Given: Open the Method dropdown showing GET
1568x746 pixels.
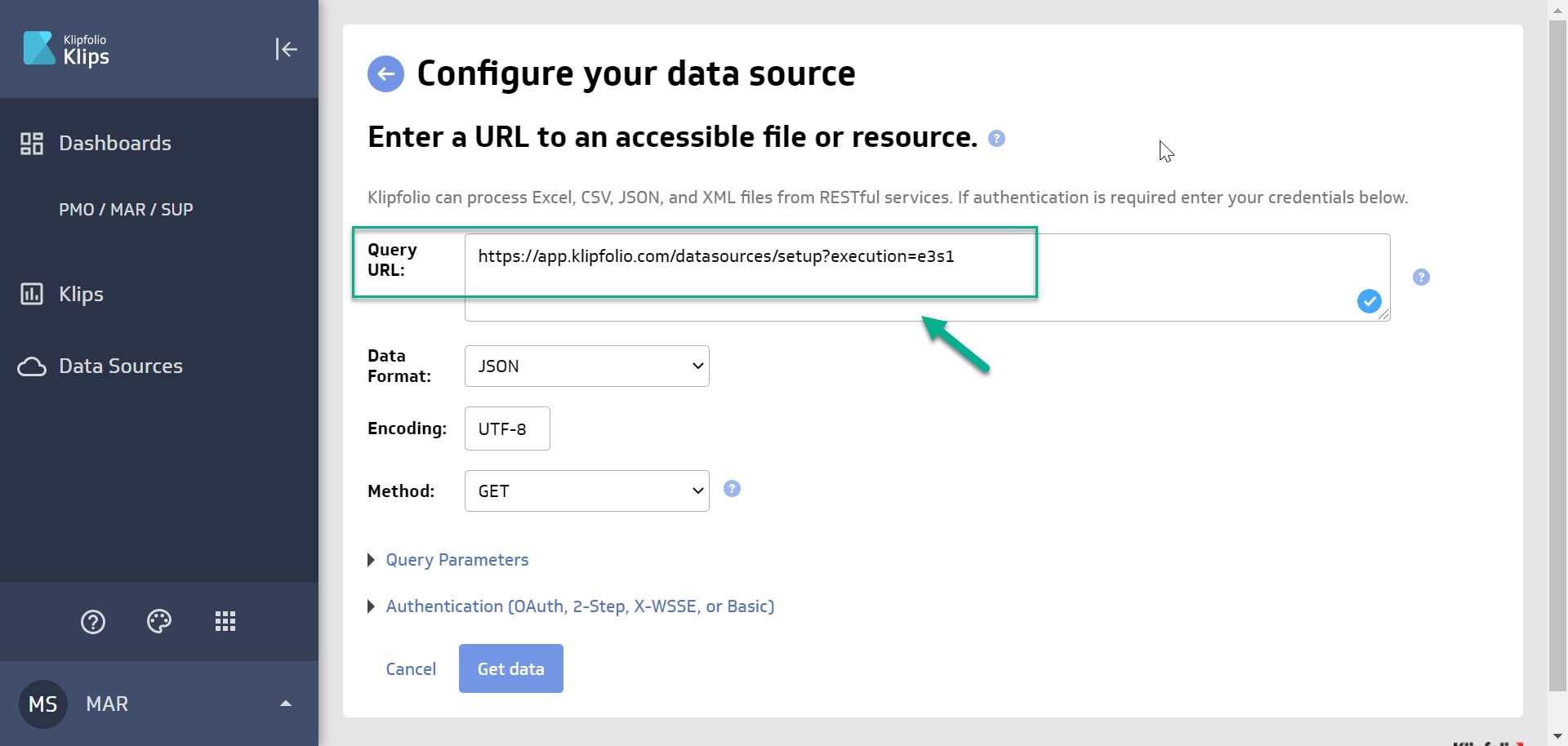Looking at the screenshot, I should tap(586, 491).
